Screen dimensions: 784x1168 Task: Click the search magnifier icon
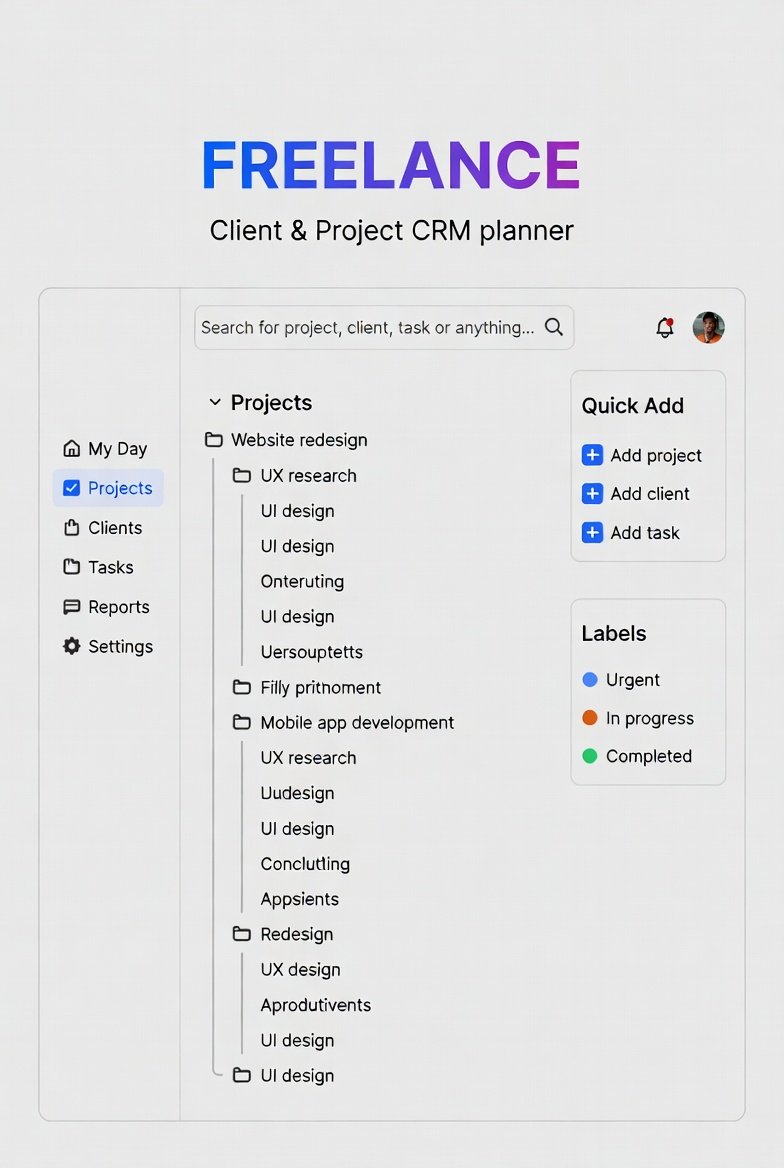tap(554, 327)
